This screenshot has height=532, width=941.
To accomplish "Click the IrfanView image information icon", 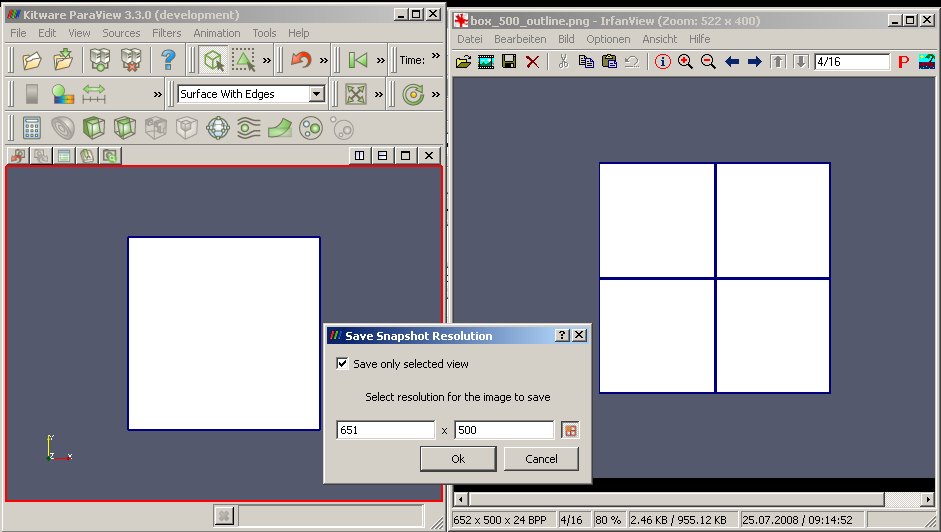I will click(x=662, y=62).
